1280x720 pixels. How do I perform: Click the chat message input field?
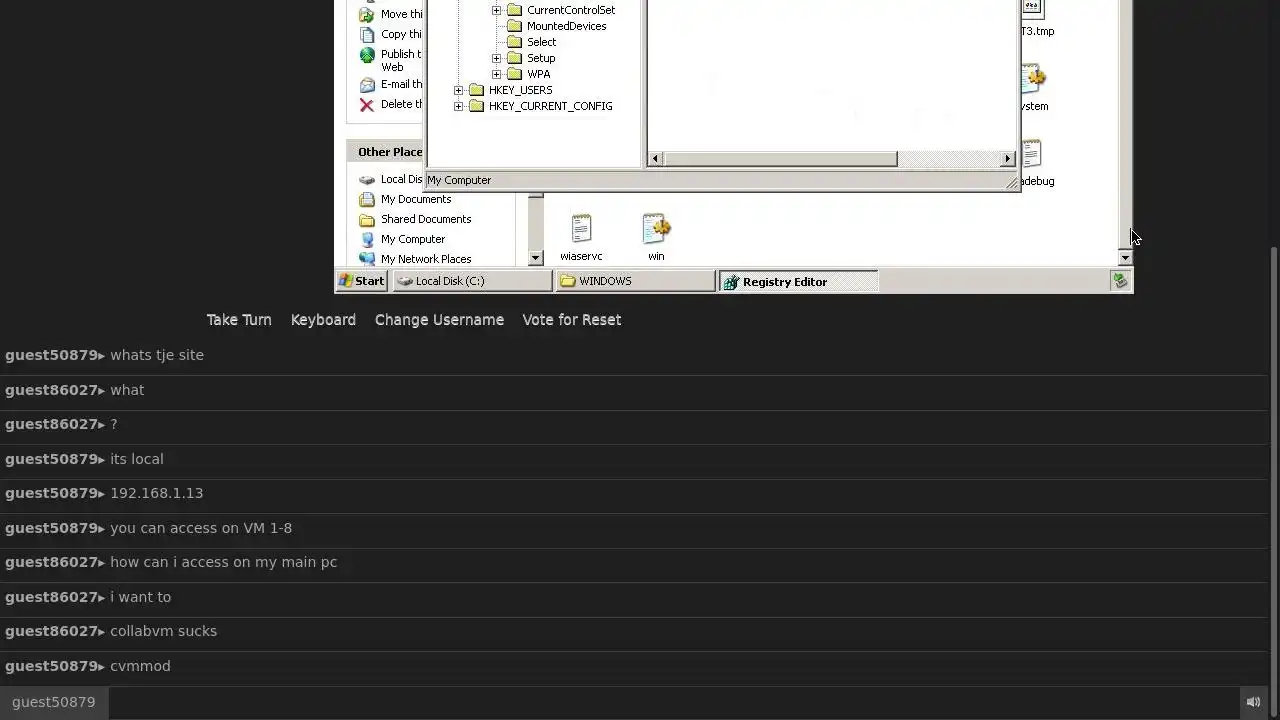672,702
